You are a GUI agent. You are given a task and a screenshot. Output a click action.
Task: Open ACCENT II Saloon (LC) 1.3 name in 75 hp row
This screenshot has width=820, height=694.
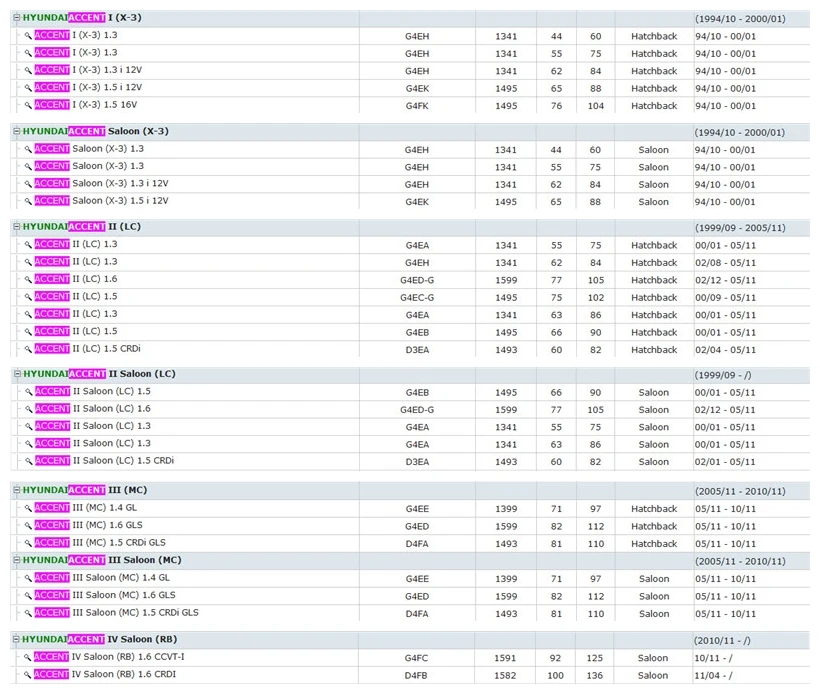[x=93, y=426]
